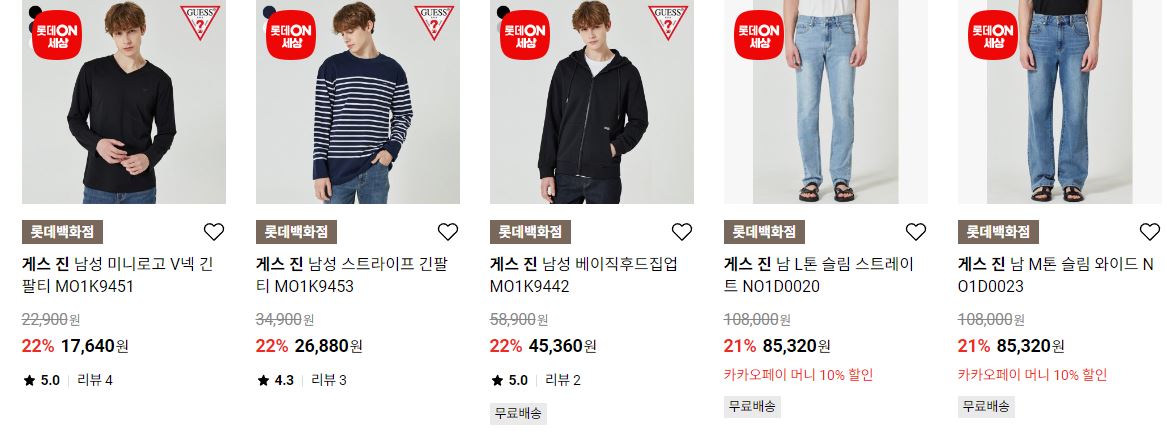Click the 롯데ON 세상 badge on the striped shirt
This screenshot has height=436, width=1167.
coord(291,35)
